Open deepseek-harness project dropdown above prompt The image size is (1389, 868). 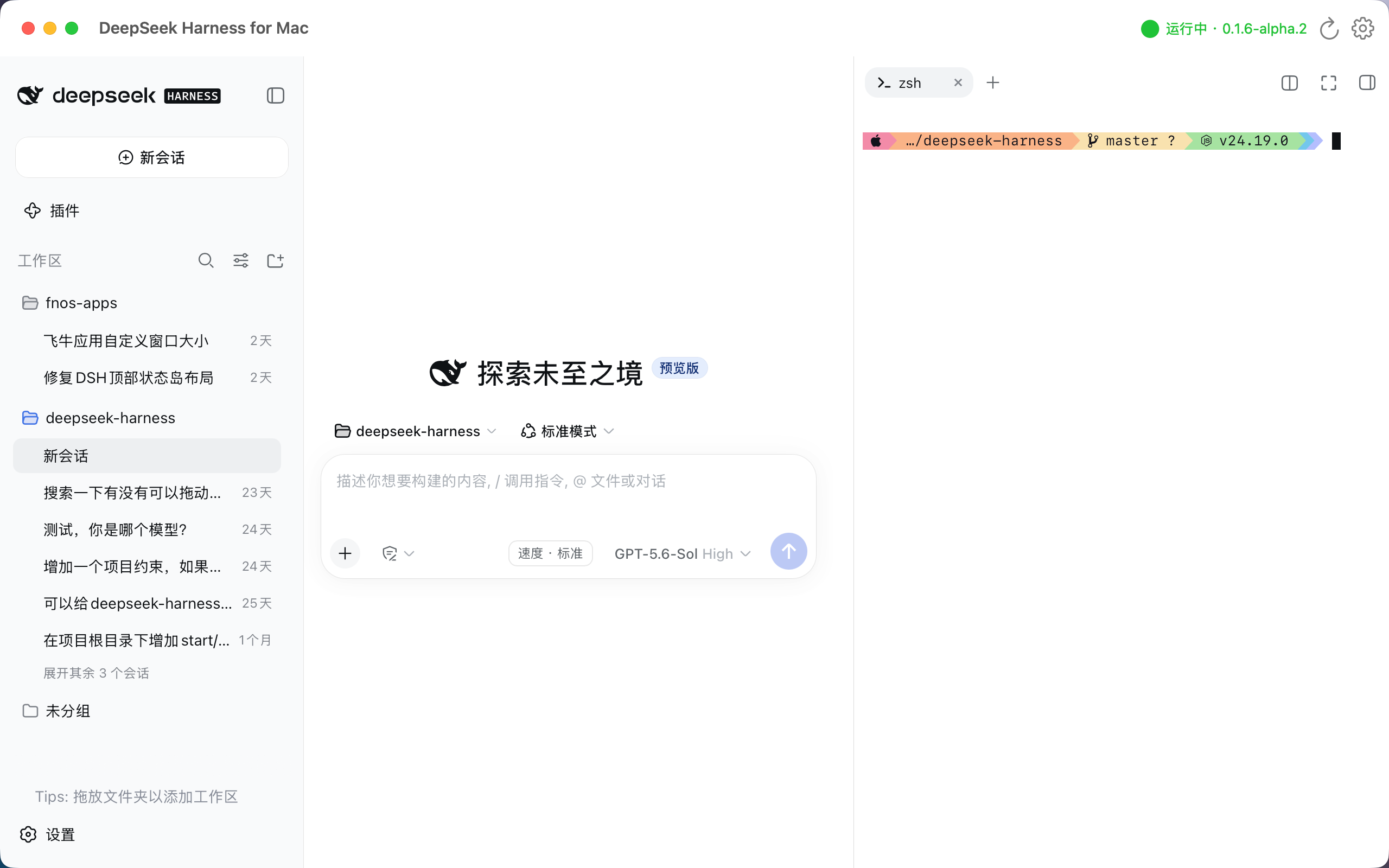coord(416,431)
